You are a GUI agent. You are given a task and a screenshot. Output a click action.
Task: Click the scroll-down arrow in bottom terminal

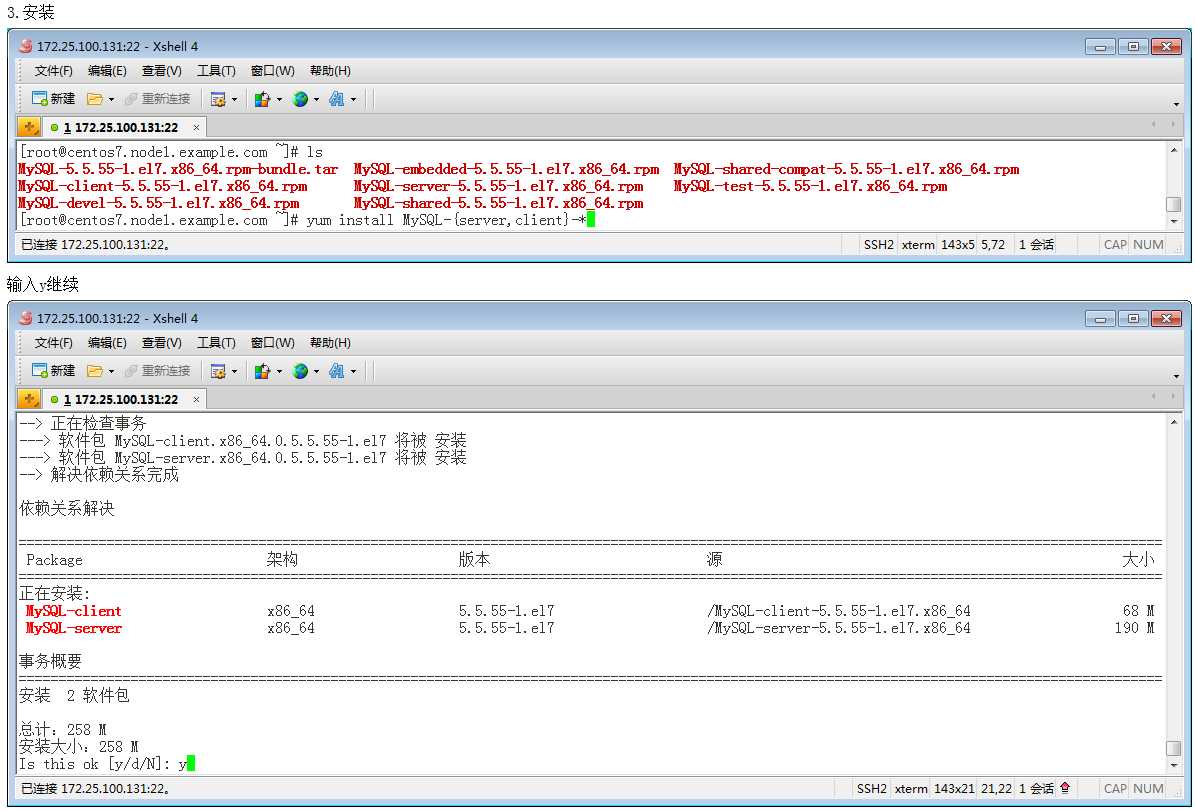(1174, 766)
